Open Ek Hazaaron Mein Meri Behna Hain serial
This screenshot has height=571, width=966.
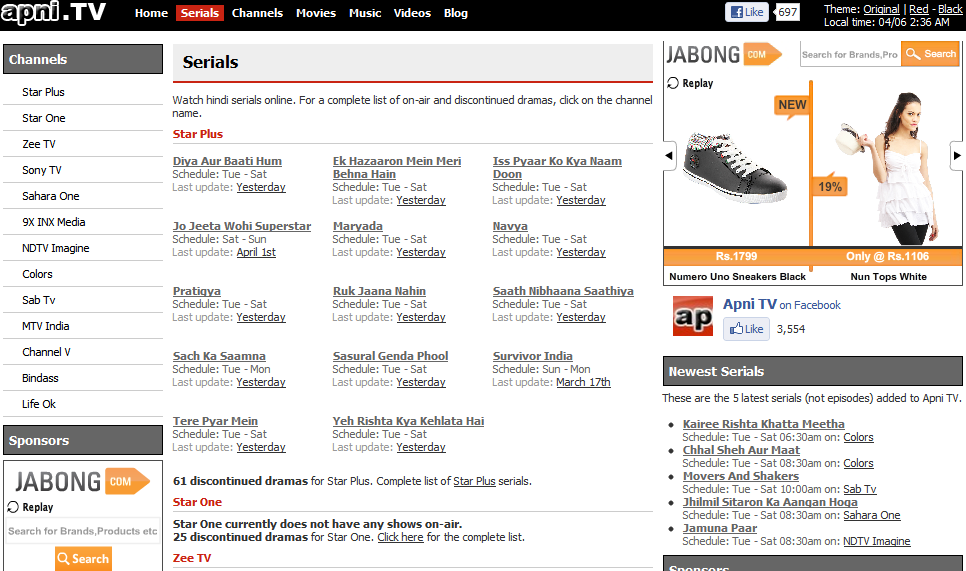(x=397, y=168)
